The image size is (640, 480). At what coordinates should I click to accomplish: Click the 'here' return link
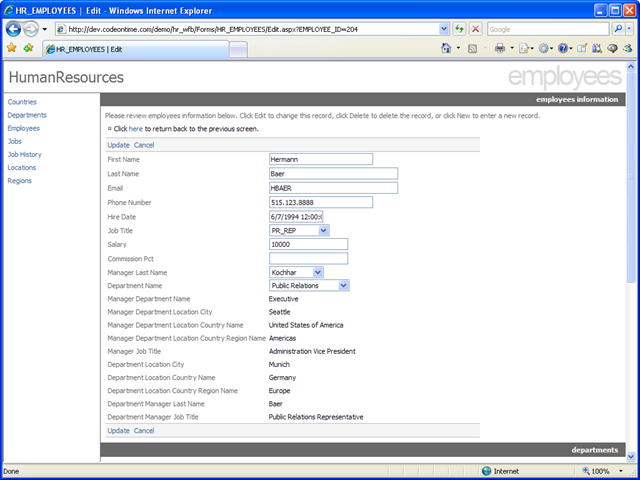click(136, 129)
